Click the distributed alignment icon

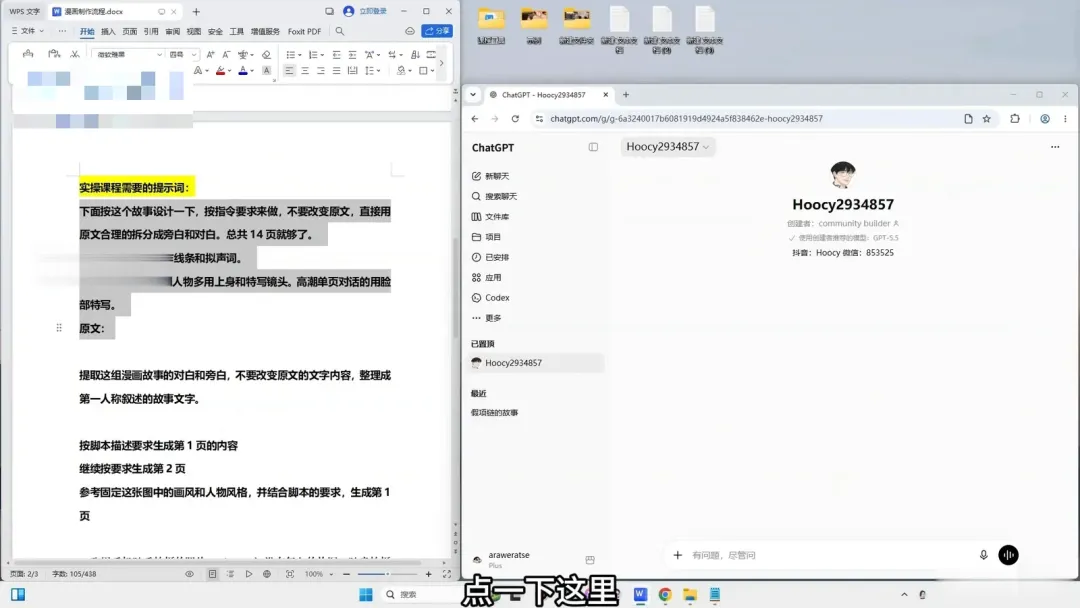[352, 70]
